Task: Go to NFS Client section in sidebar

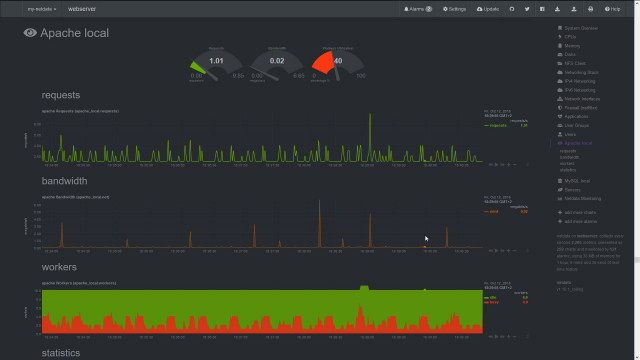Action: (x=571, y=63)
